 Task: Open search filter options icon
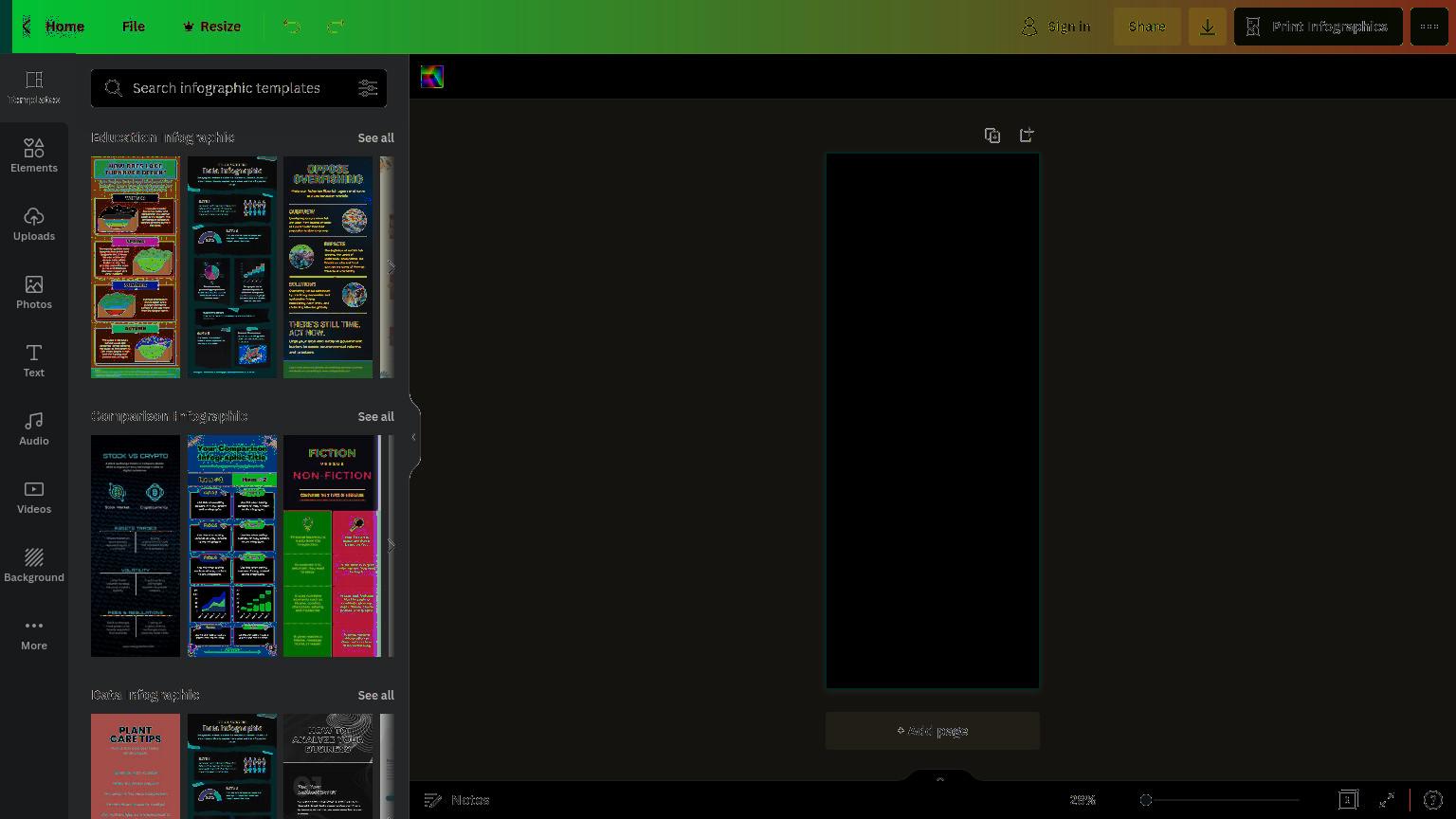click(x=368, y=88)
